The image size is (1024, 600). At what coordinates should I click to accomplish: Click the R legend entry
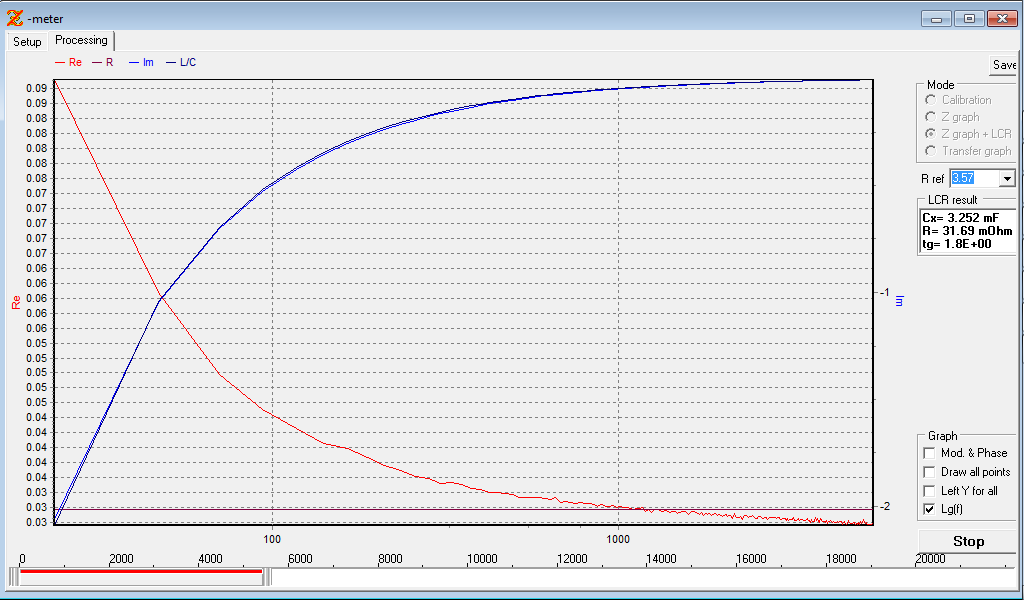click(103, 63)
